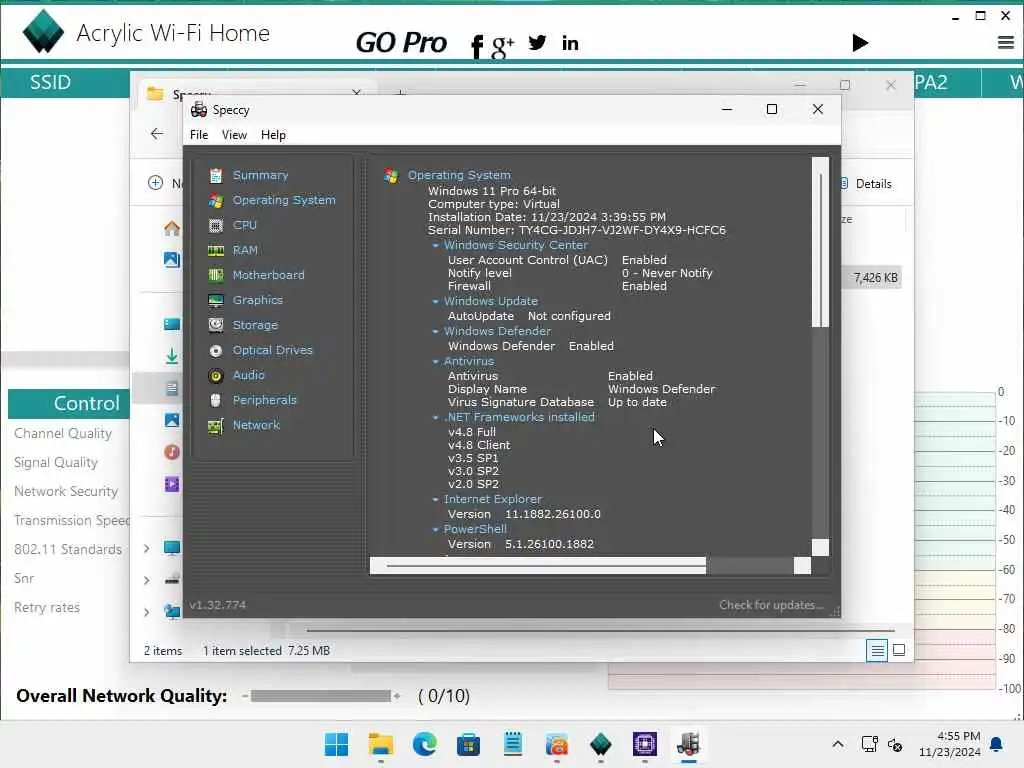
Task: Click the purple CPU app taskbar icon
Action: (x=645, y=744)
